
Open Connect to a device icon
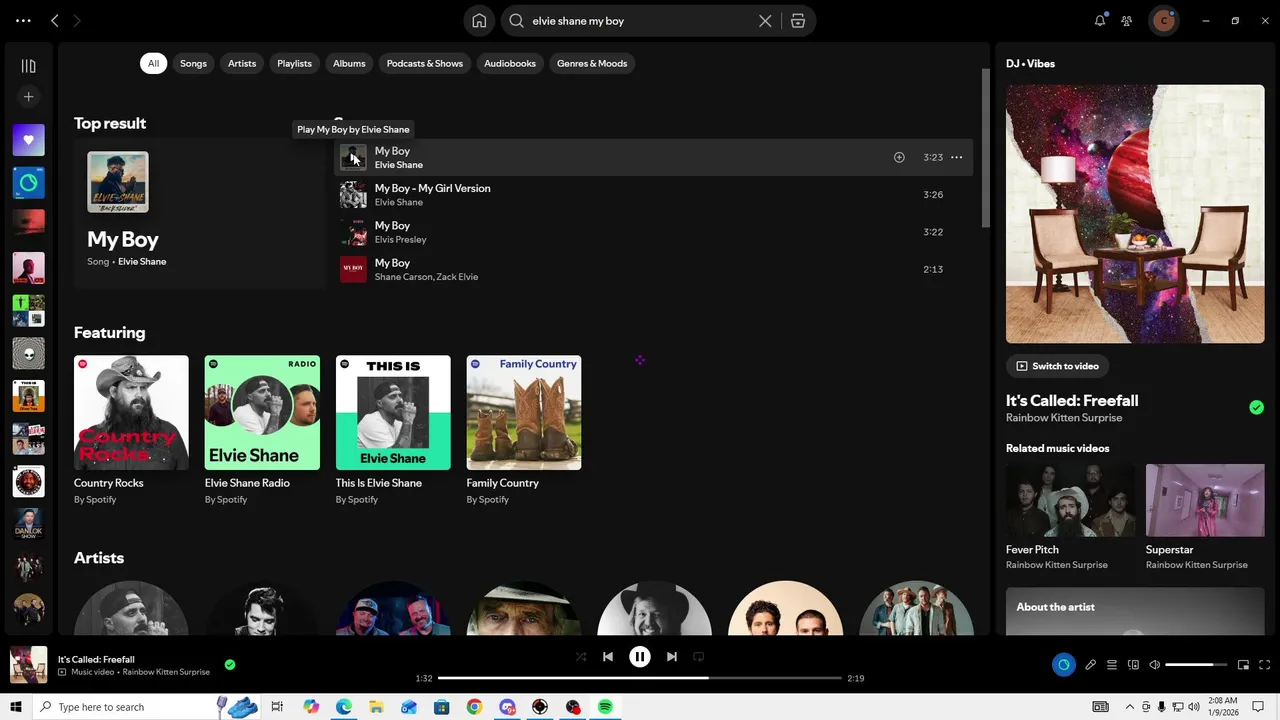pyautogui.click(x=1133, y=665)
